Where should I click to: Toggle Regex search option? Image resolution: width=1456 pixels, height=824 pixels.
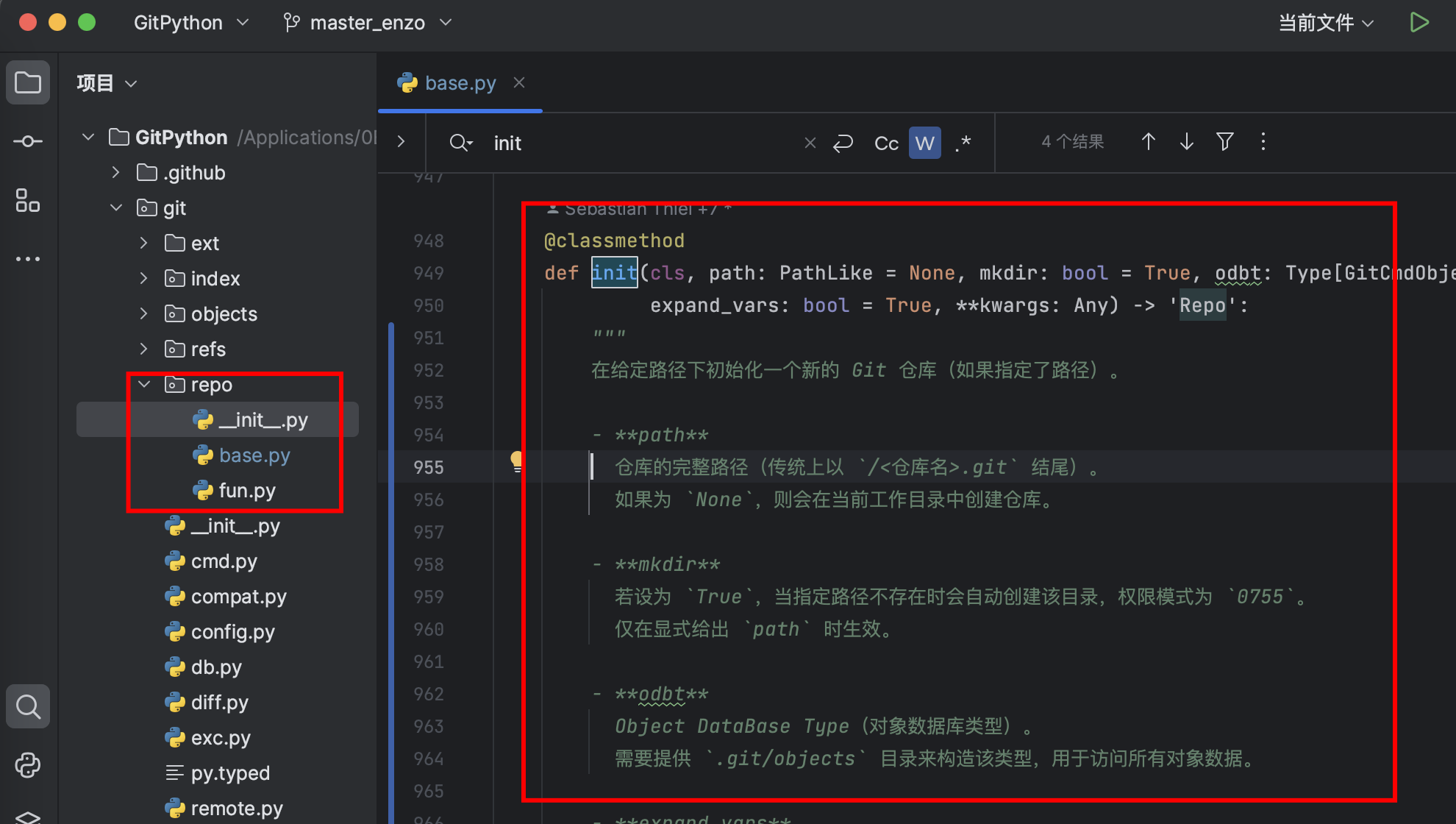click(x=963, y=143)
